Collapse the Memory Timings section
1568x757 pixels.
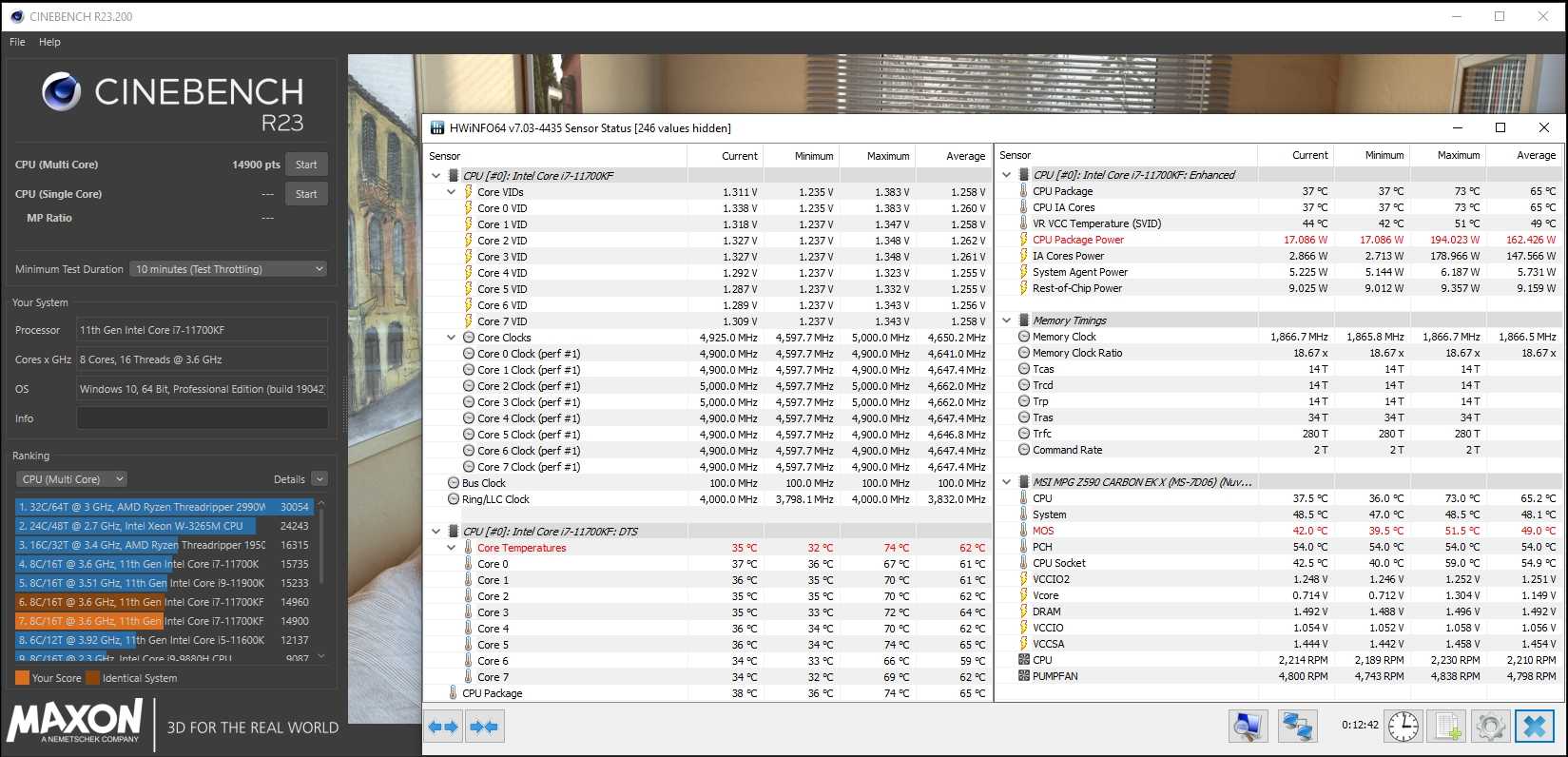click(x=1007, y=320)
